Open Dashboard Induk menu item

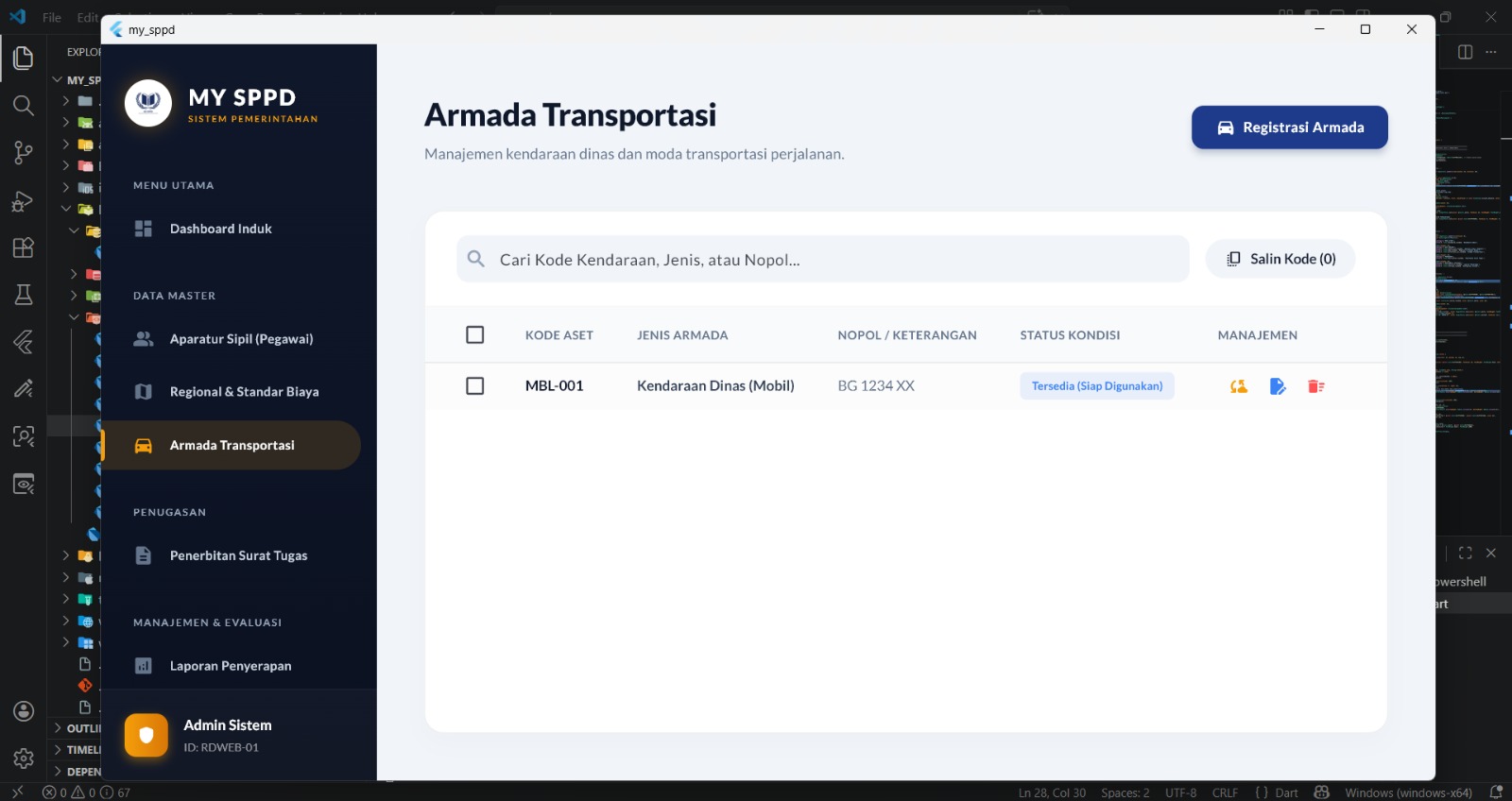(x=231, y=229)
